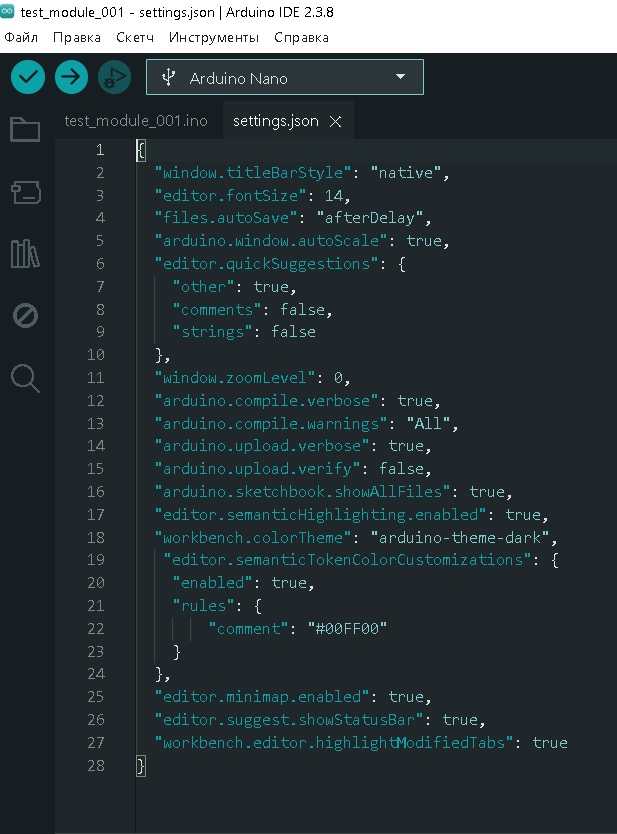The width and height of the screenshot is (617, 834).
Task: Start debugging with the debug icon
Action: (x=114, y=77)
